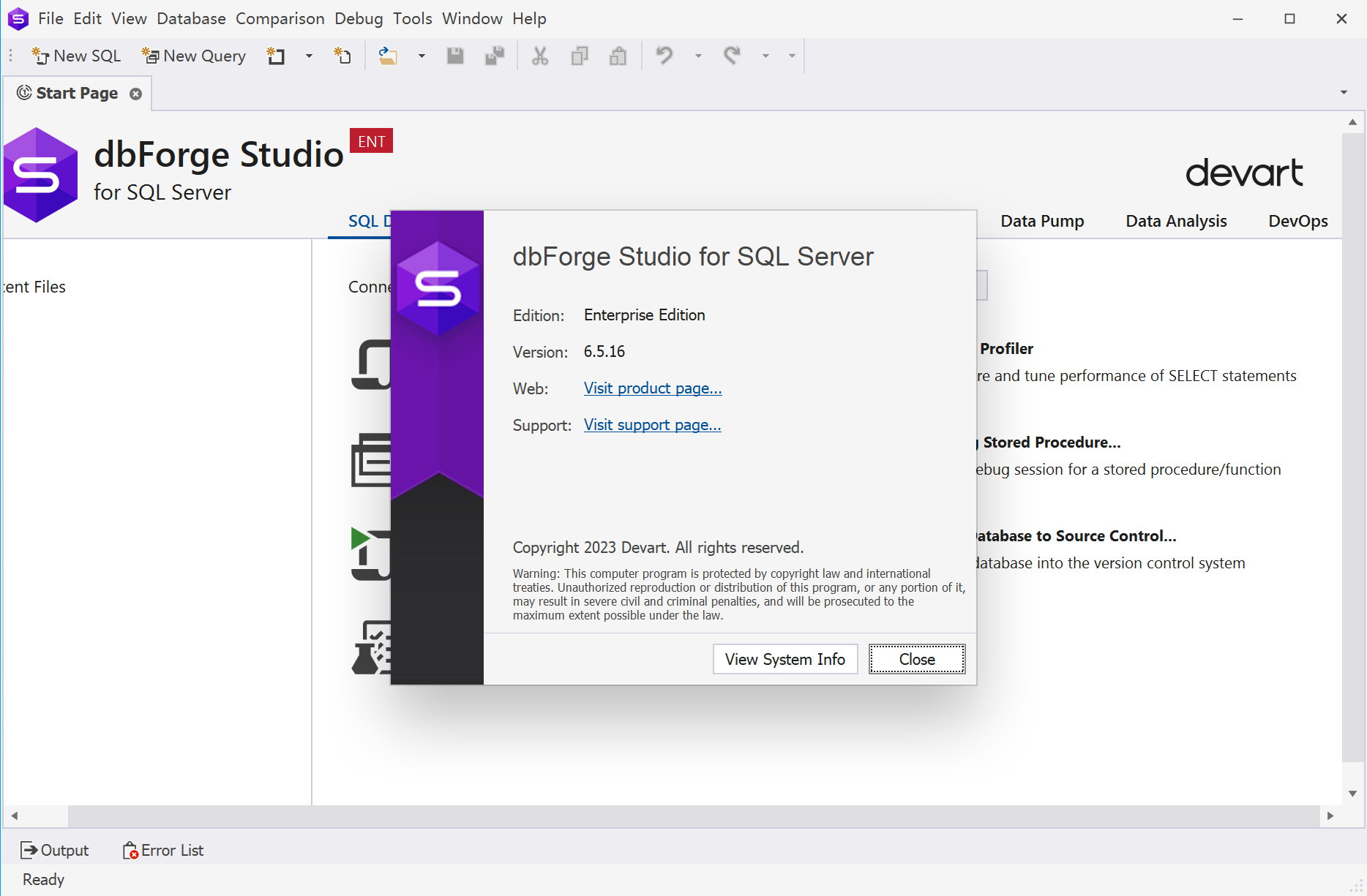The height and width of the screenshot is (896, 1367).
Task: Open the Undo history dropdown
Action: (x=698, y=56)
